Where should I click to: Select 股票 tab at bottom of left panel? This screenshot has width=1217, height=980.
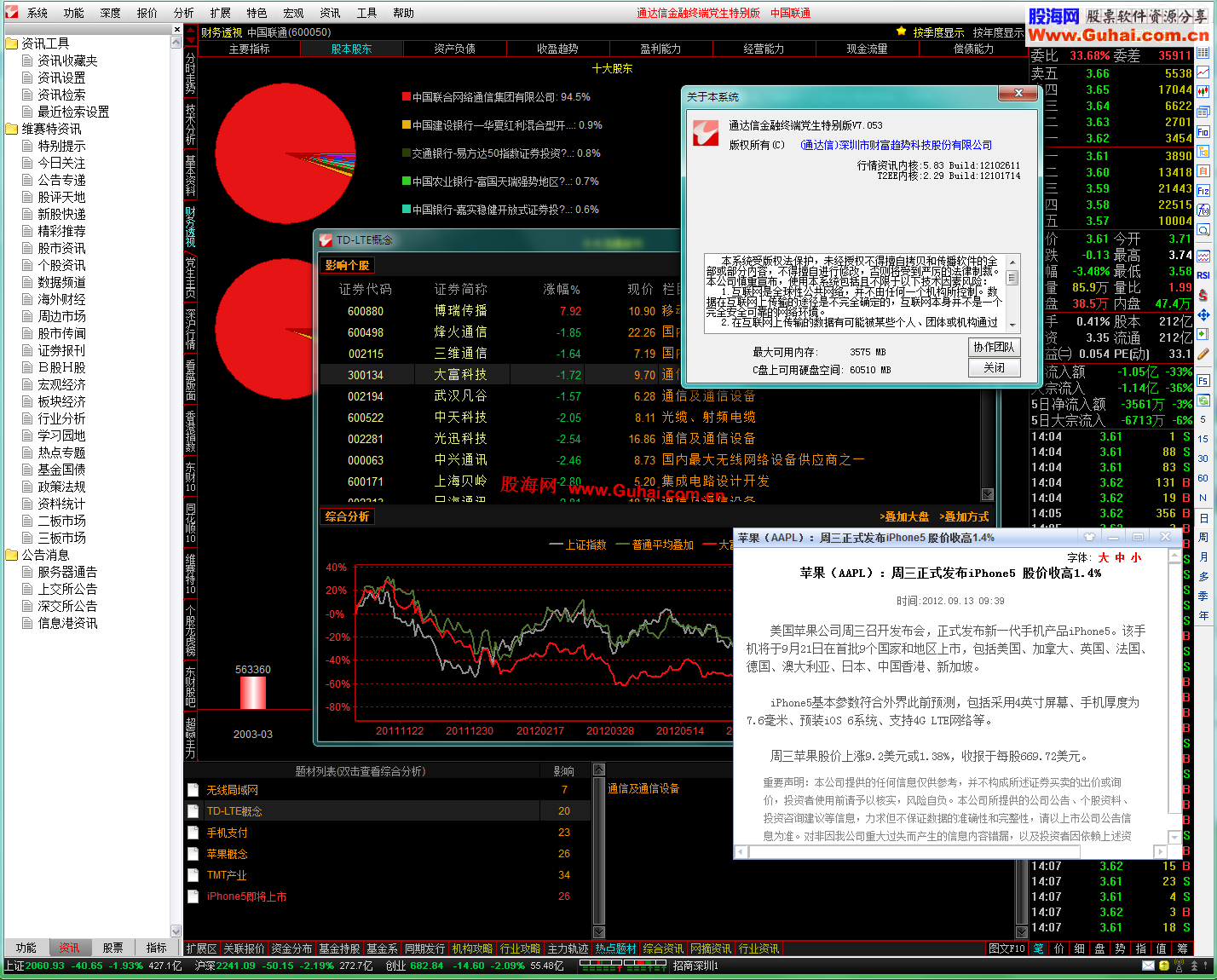pos(112,948)
